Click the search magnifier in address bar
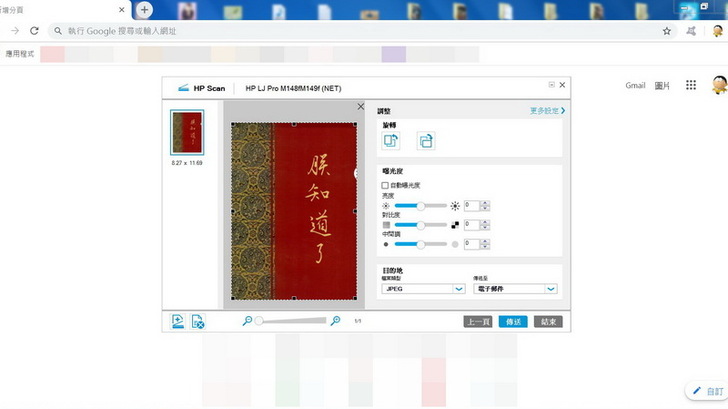The image size is (728, 409). tap(58, 31)
